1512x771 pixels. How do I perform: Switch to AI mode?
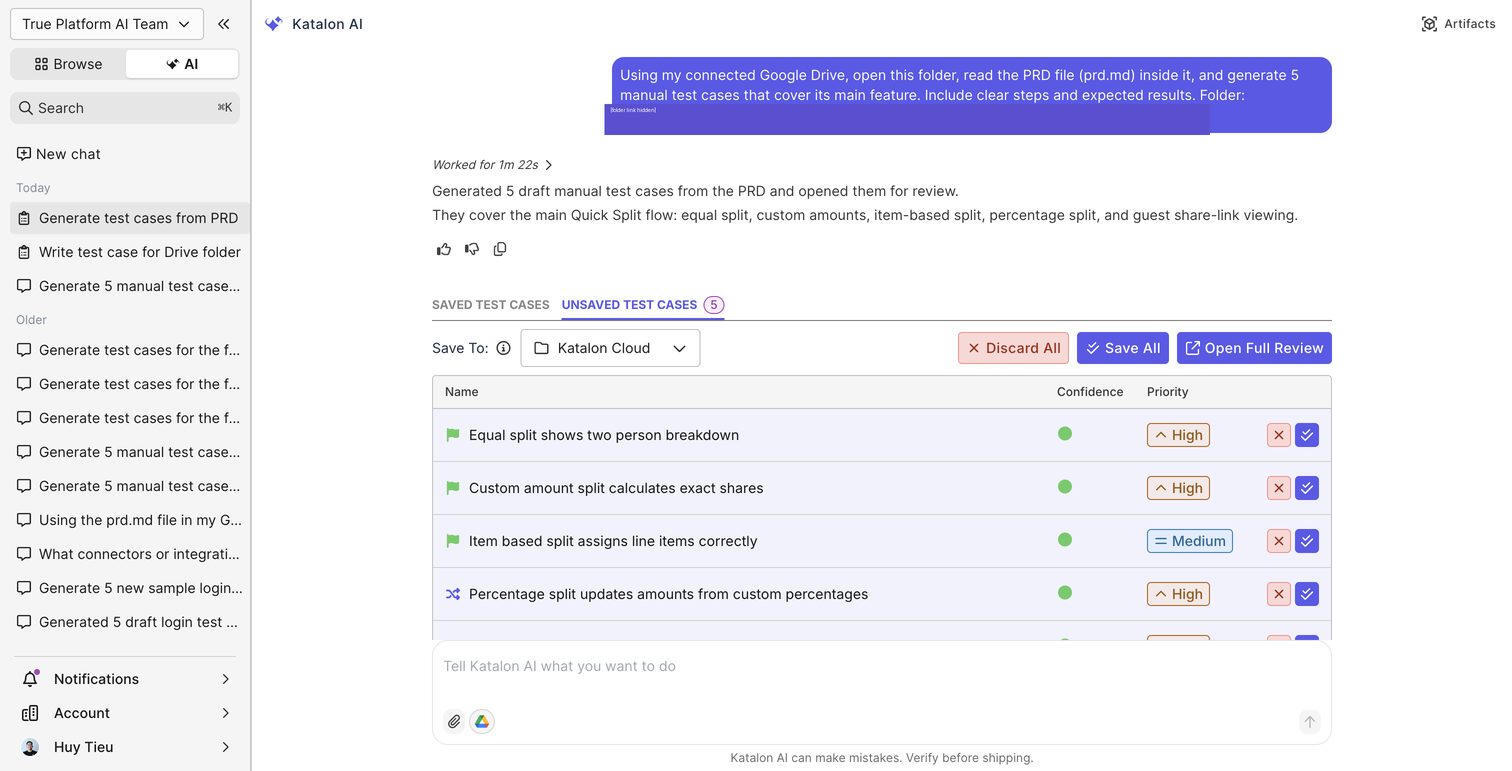pyautogui.click(x=182, y=64)
